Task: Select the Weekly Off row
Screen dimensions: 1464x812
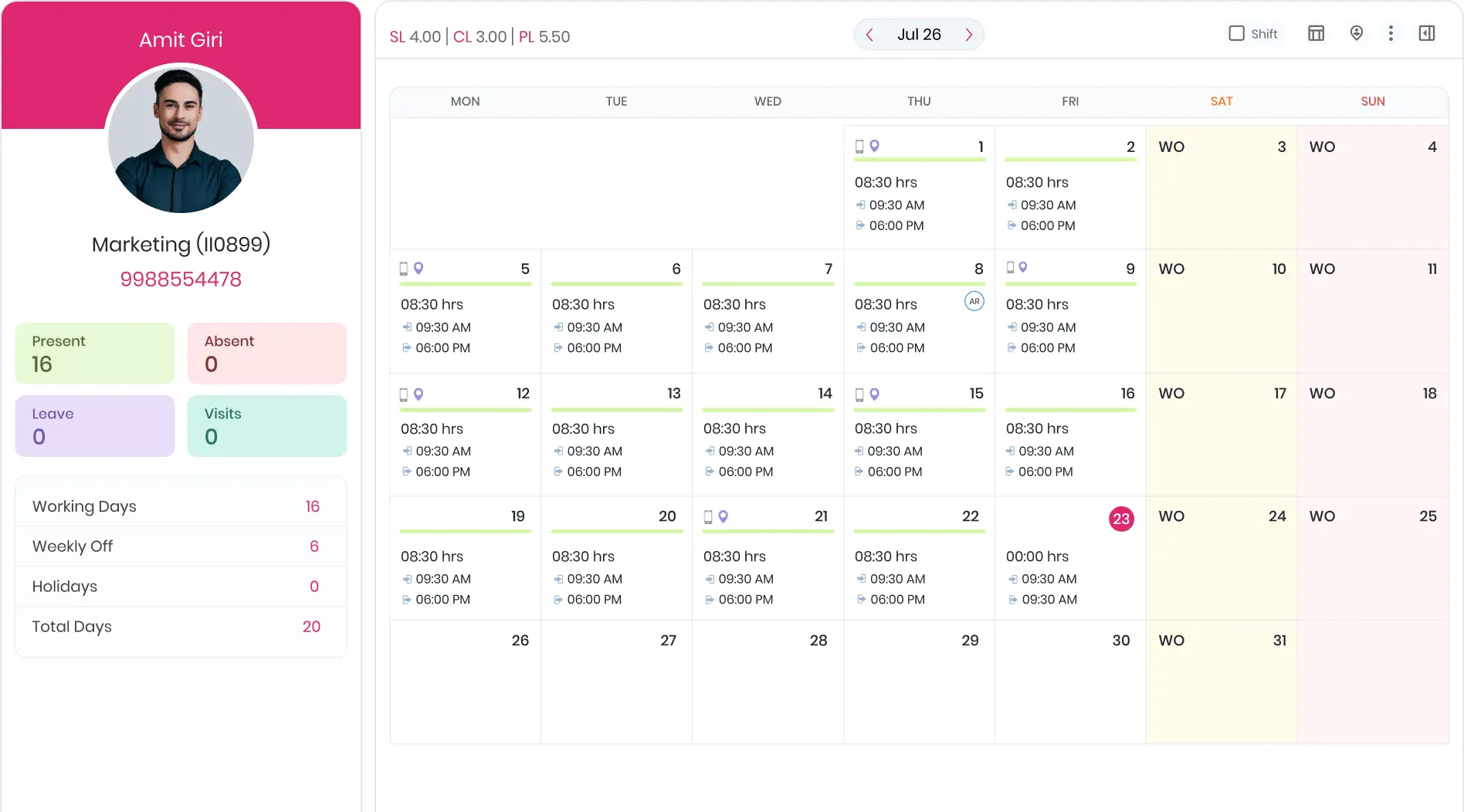Action: [x=181, y=546]
